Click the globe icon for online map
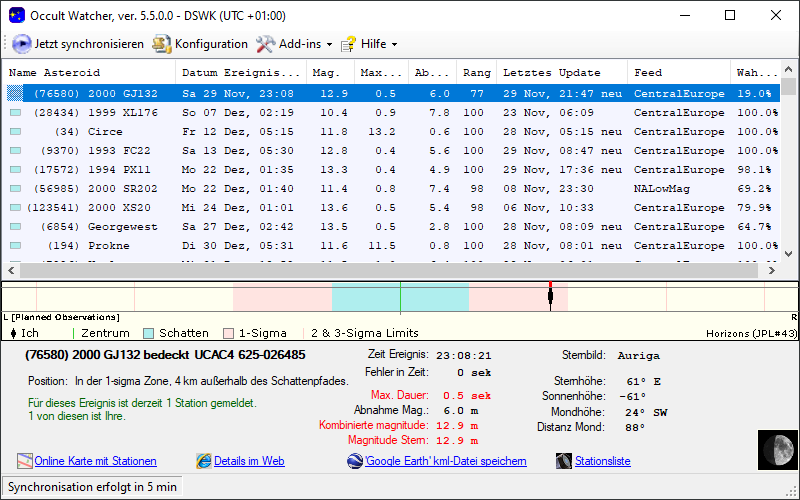Screen dimensions: 800x500 (25, 461)
